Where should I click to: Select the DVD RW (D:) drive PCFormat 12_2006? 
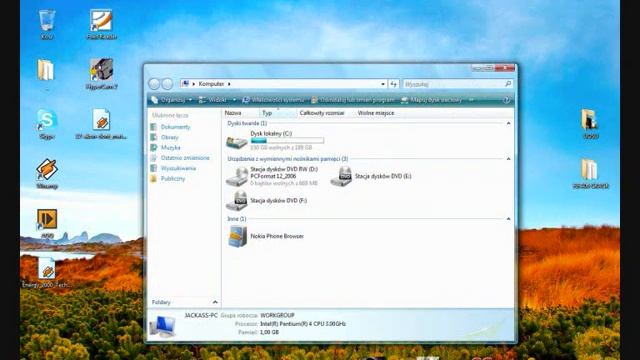(272, 176)
